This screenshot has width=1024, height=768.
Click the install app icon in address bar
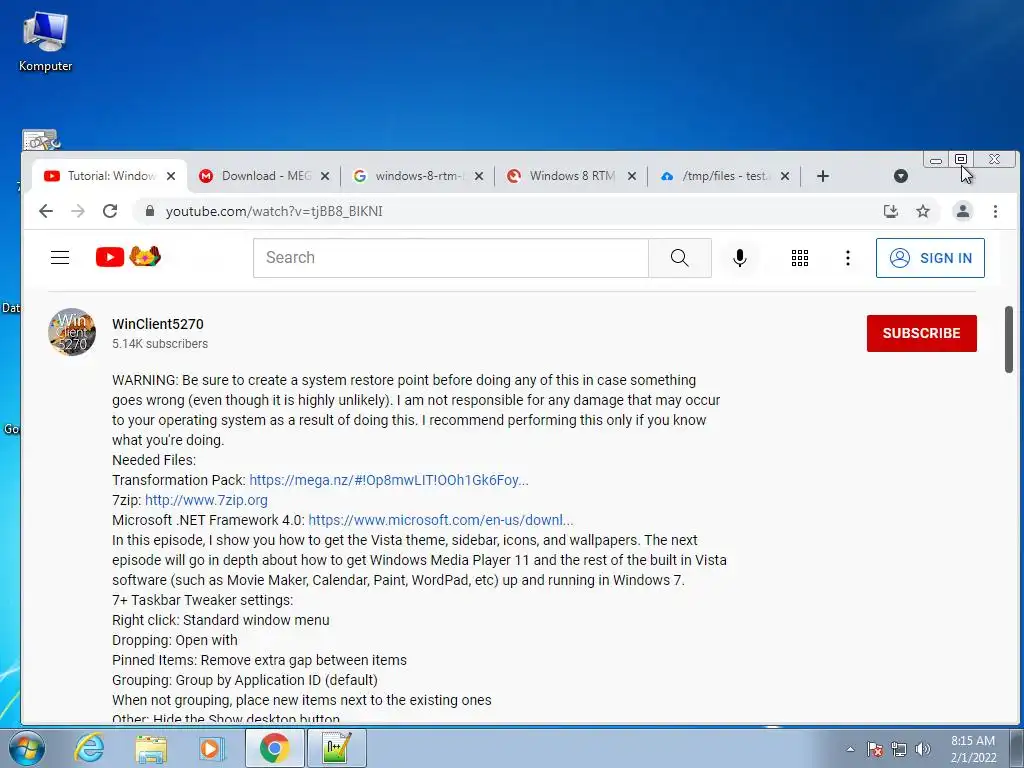[x=891, y=211]
